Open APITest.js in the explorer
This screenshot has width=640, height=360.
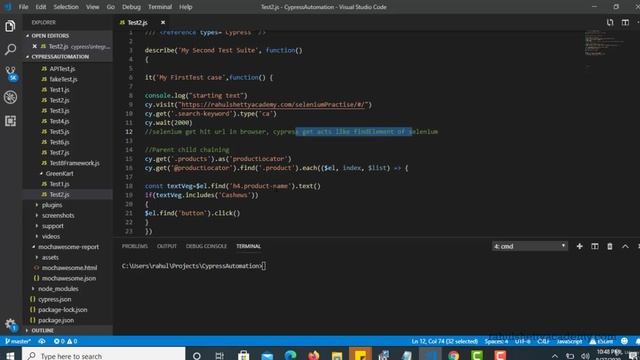62,69
